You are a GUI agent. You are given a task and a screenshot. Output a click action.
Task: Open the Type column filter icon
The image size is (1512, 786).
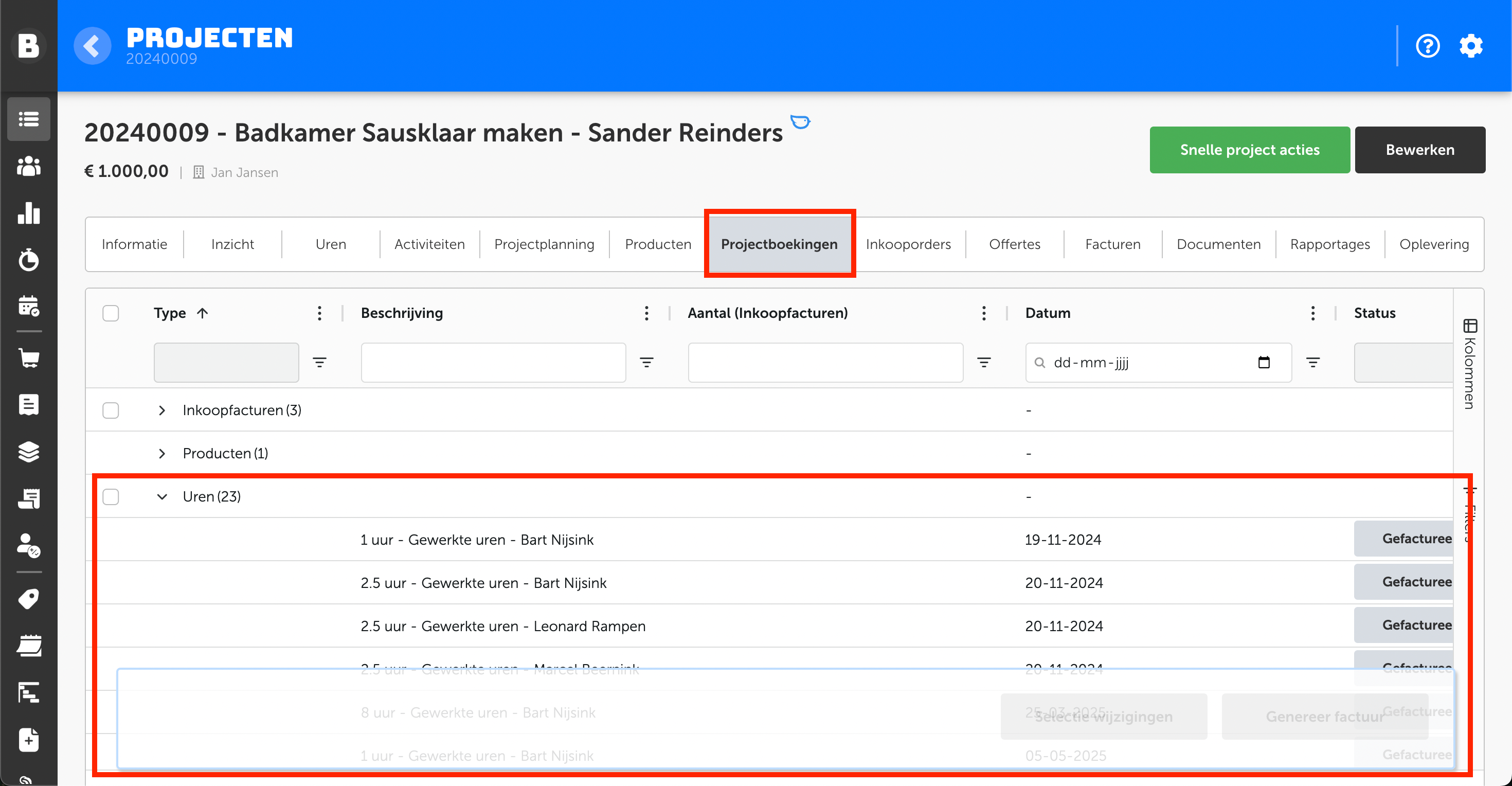[319, 362]
